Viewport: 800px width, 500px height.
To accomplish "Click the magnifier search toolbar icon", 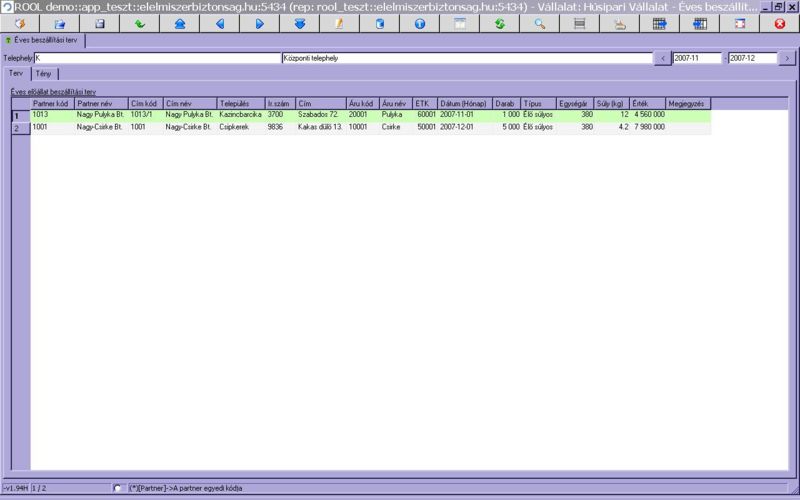I will pyautogui.click(x=539, y=23).
